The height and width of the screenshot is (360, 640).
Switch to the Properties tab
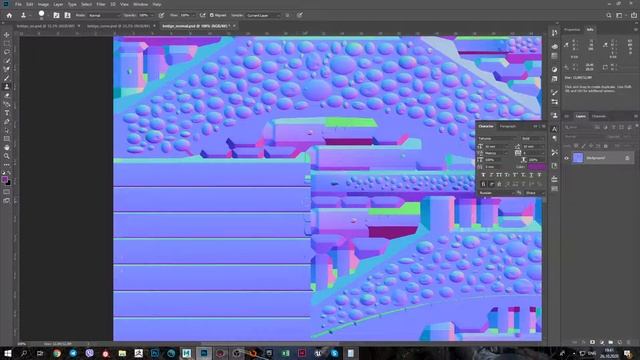point(572,30)
